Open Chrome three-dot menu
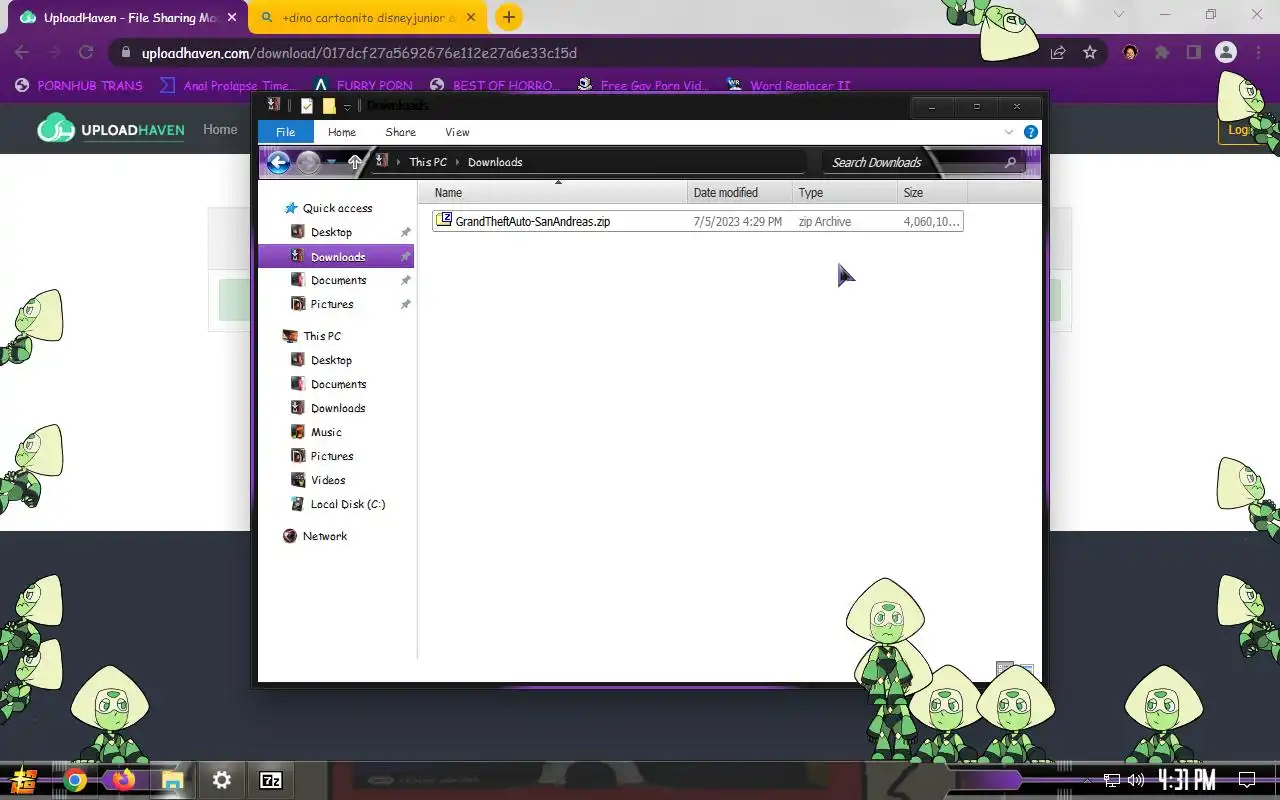Image resolution: width=1280 pixels, height=800 pixels. [x=1258, y=52]
